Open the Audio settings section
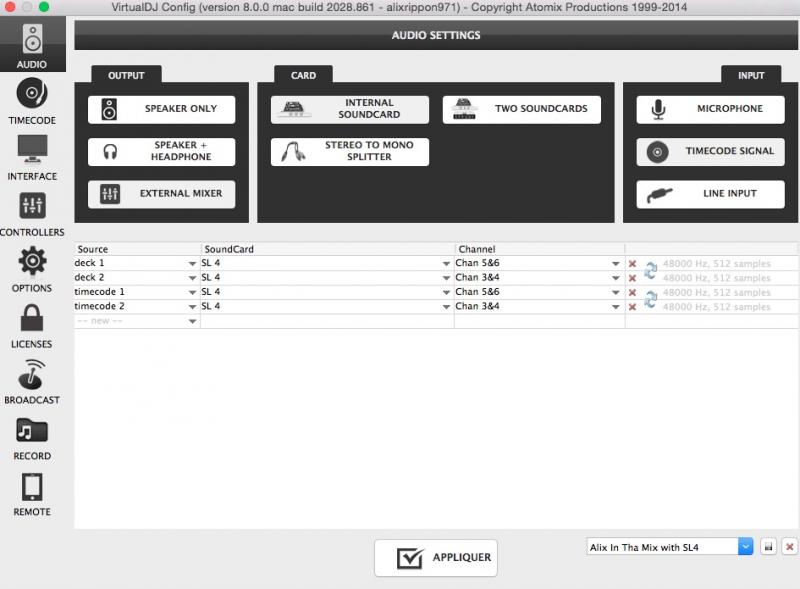The height and width of the screenshot is (589, 800). (x=32, y=45)
